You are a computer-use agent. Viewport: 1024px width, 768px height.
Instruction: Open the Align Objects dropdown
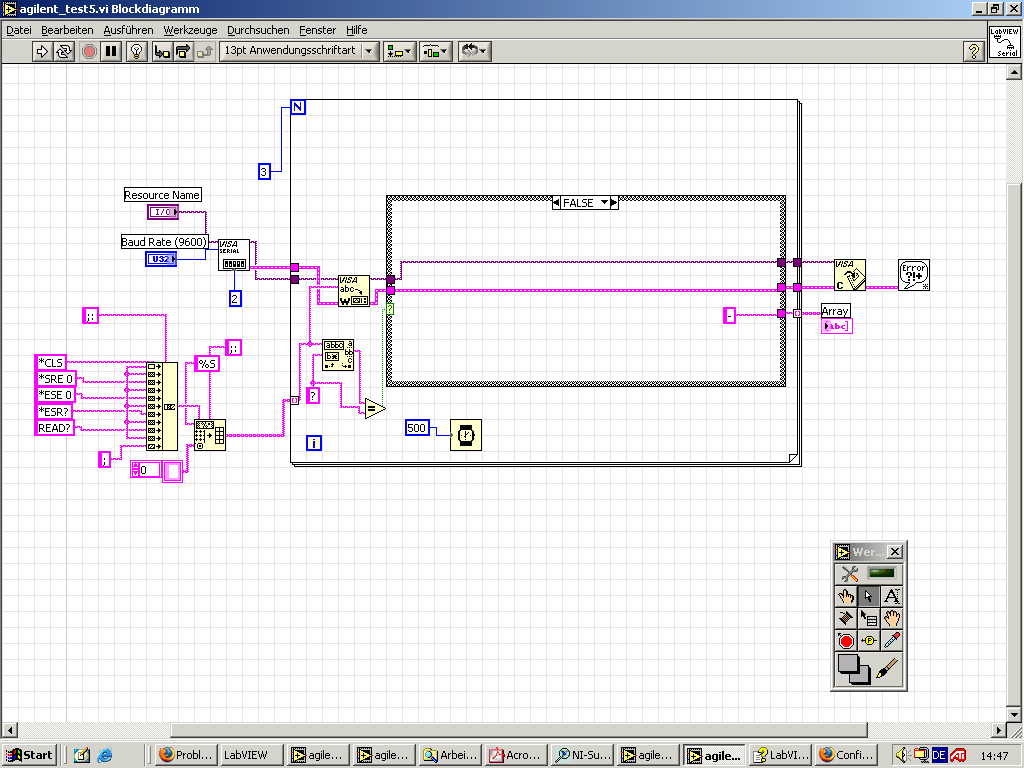(x=400, y=51)
